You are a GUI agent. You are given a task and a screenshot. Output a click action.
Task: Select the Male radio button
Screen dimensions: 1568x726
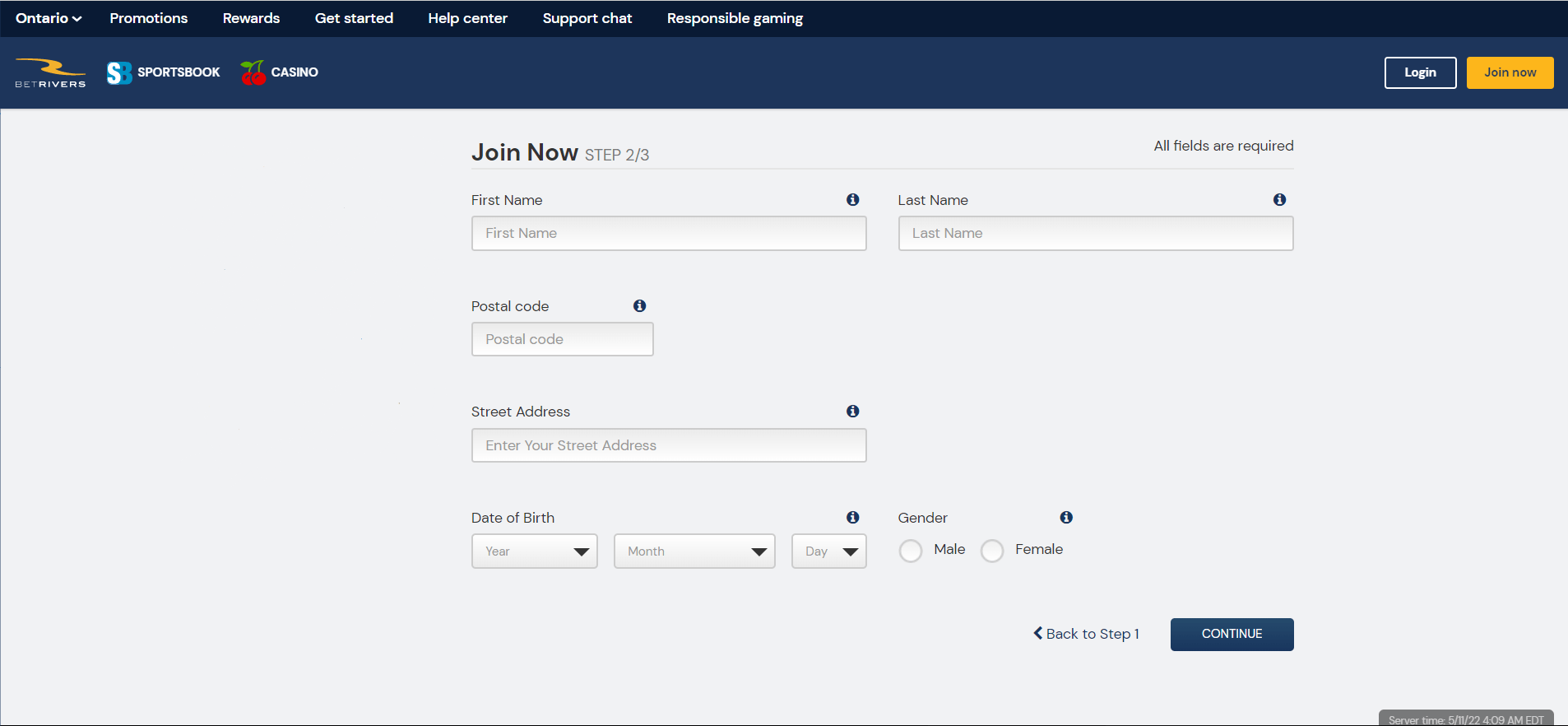point(911,551)
